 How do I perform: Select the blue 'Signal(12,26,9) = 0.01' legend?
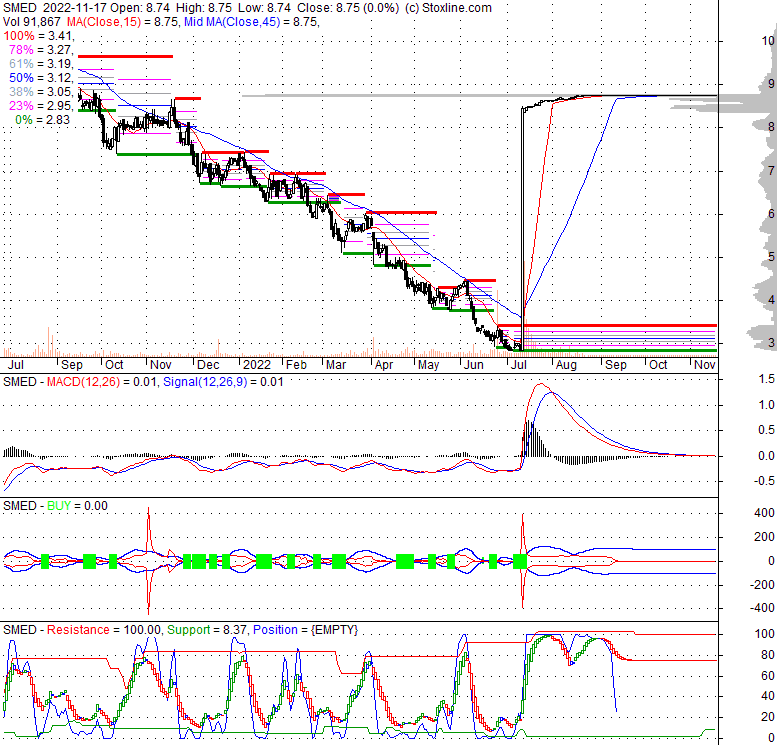[223, 382]
